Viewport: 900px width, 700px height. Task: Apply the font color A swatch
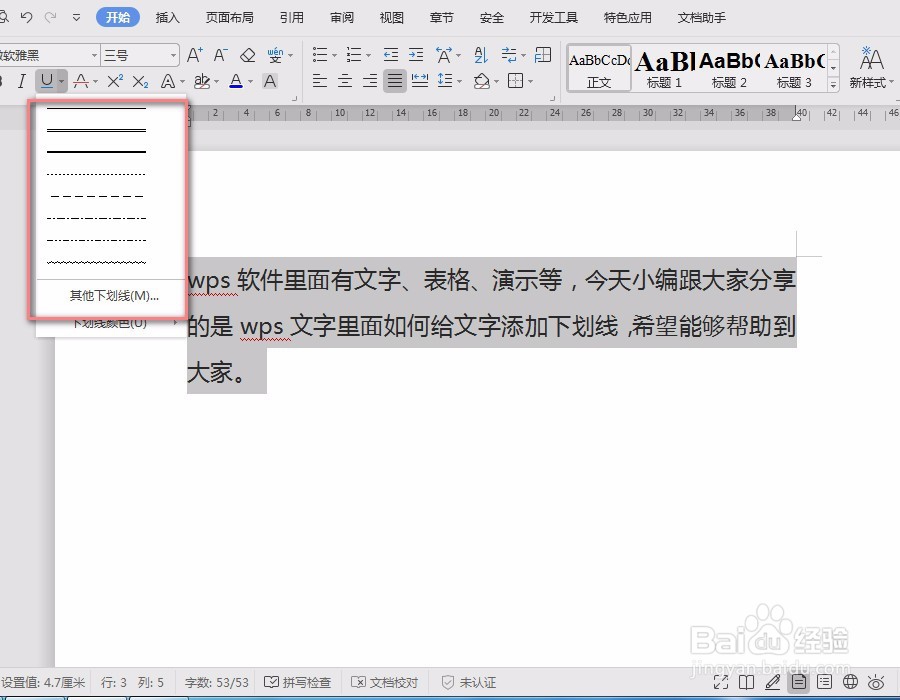point(236,81)
